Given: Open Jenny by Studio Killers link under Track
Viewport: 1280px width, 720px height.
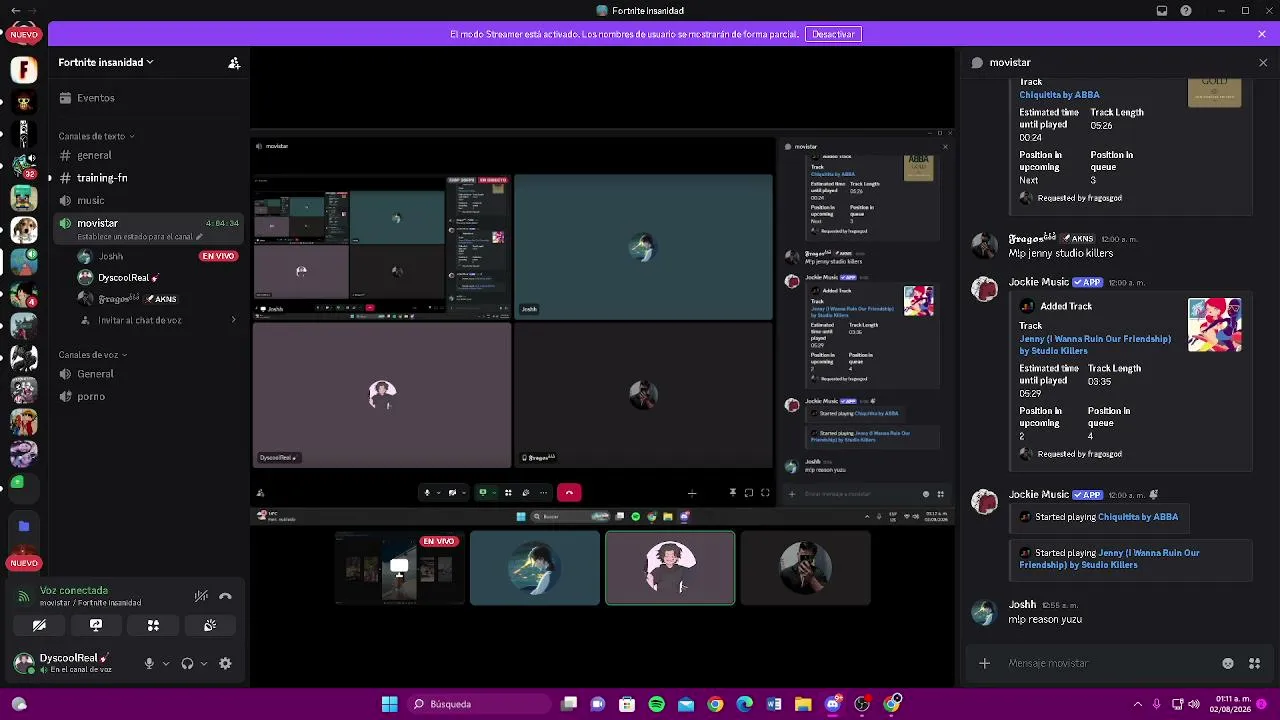Looking at the screenshot, I should pyautogui.click(x=1095, y=345).
